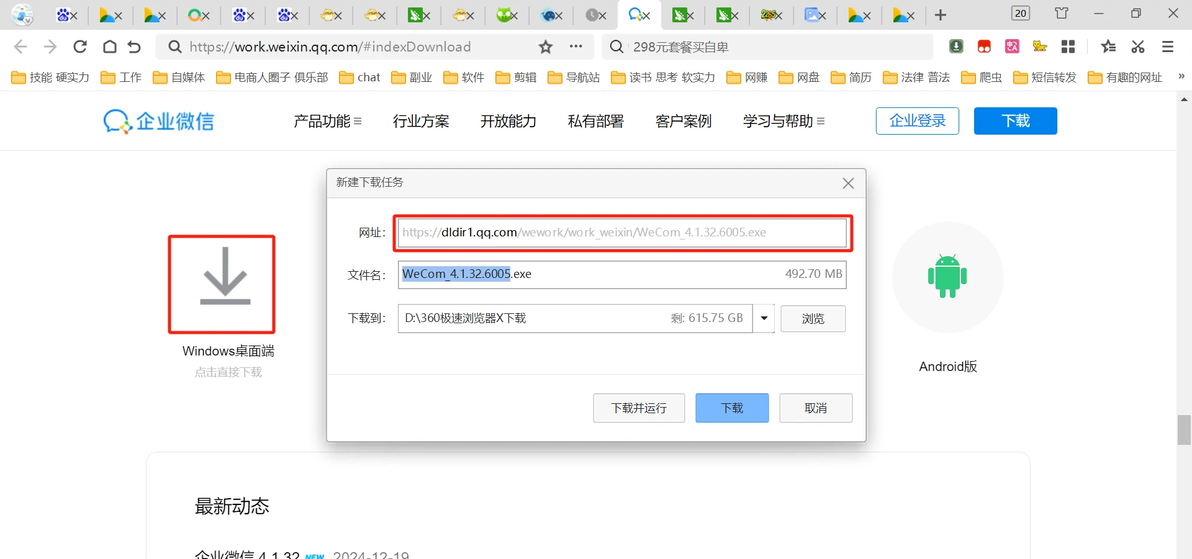Image resolution: width=1192 pixels, height=559 pixels.
Task: Open the address bar three-dots menu
Action: pyautogui.click(x=576, y=47)
